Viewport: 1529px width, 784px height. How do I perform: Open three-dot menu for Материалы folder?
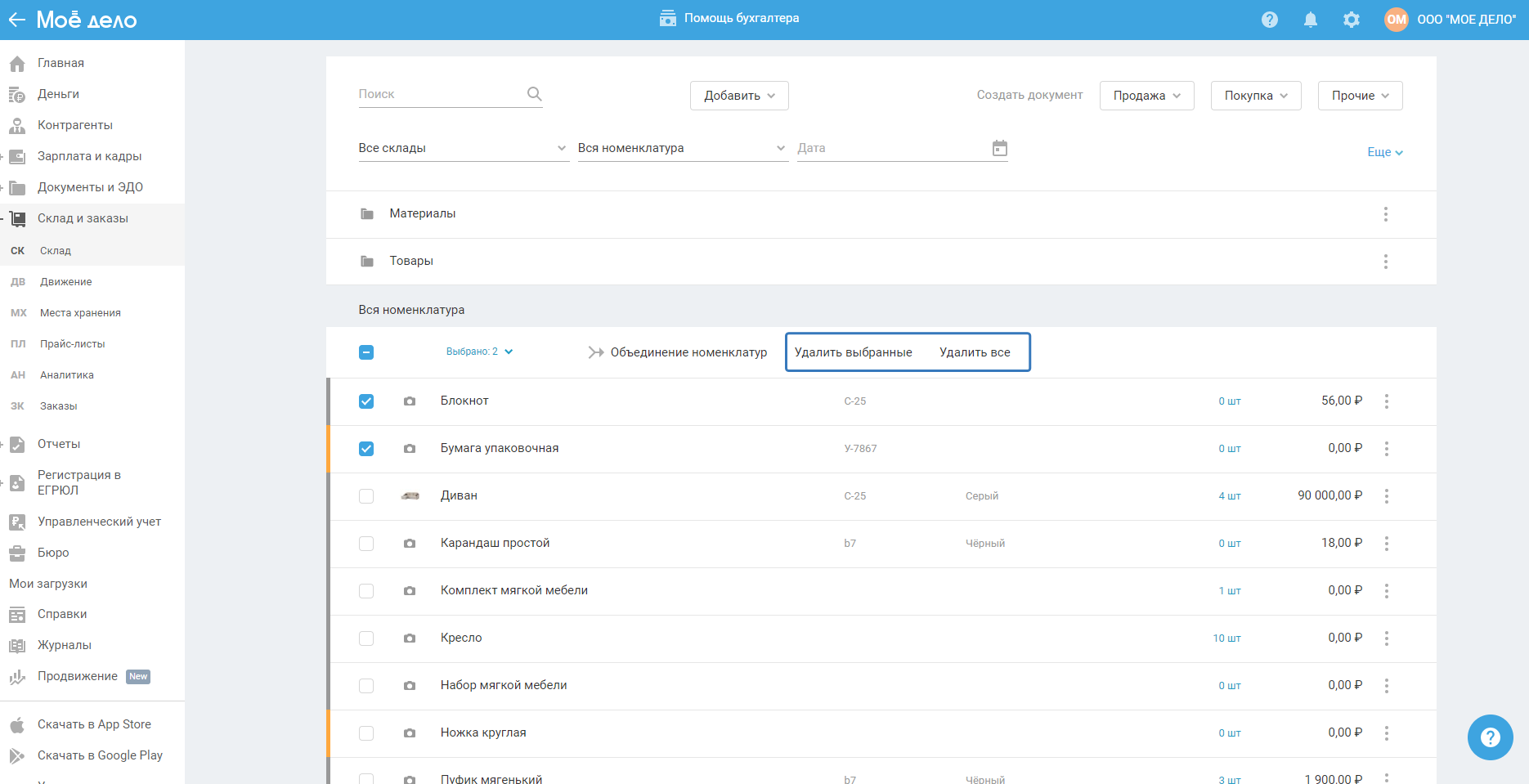pos(1385,214)
